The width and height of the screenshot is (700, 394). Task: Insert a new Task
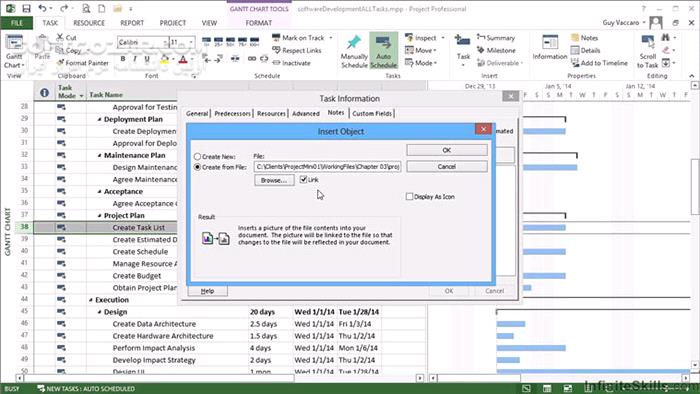click(463, 51)
